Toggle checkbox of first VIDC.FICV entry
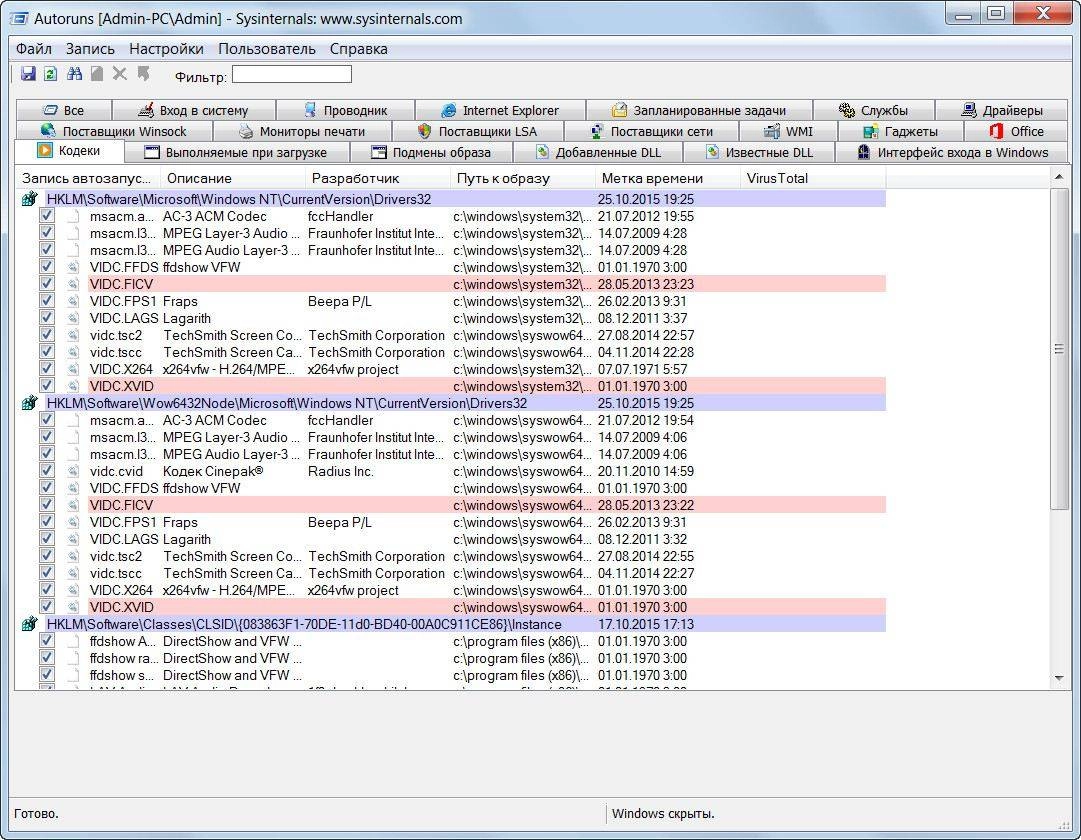 [47, 283]
